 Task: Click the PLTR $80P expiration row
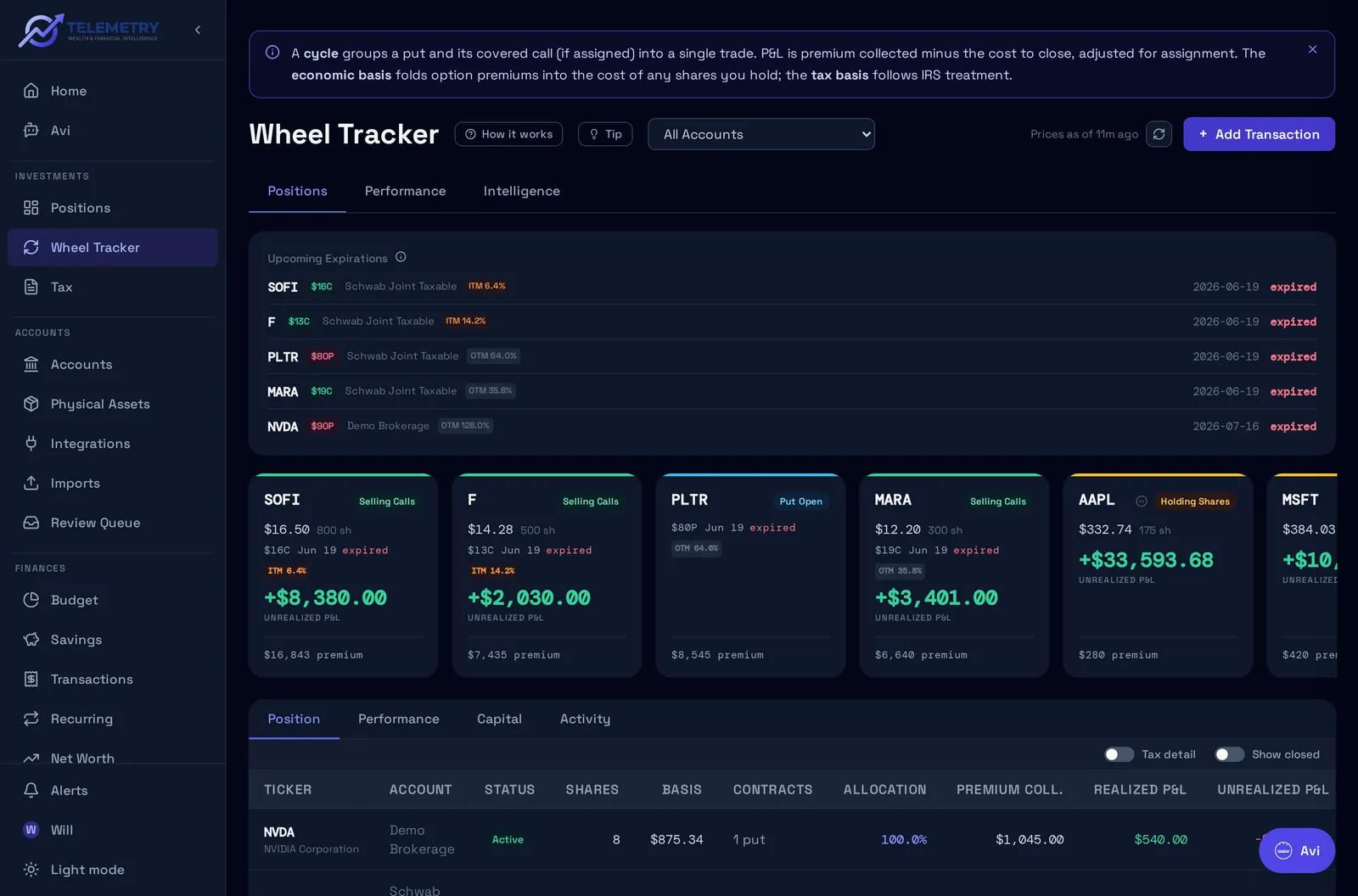click(792, 356)
